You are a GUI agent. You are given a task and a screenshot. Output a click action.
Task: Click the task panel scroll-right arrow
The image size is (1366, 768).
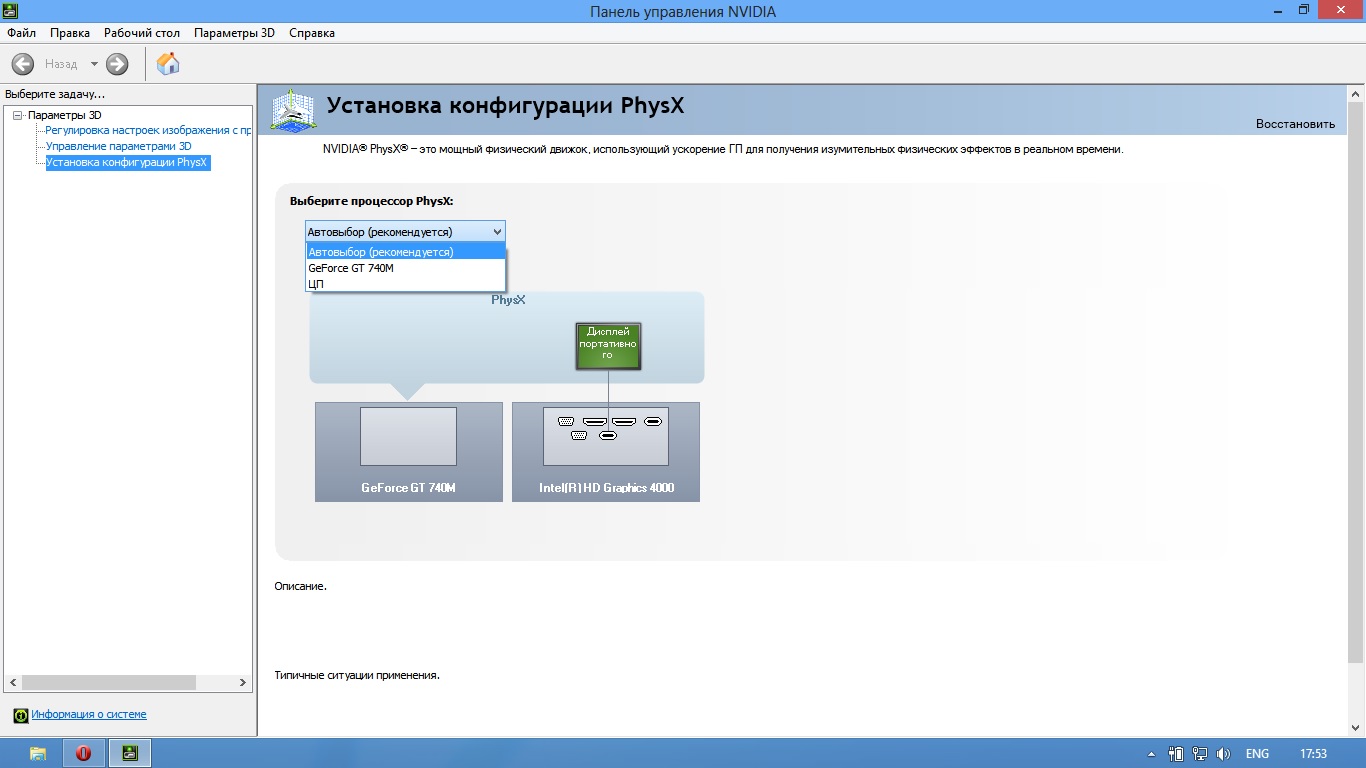pos(242,682)
